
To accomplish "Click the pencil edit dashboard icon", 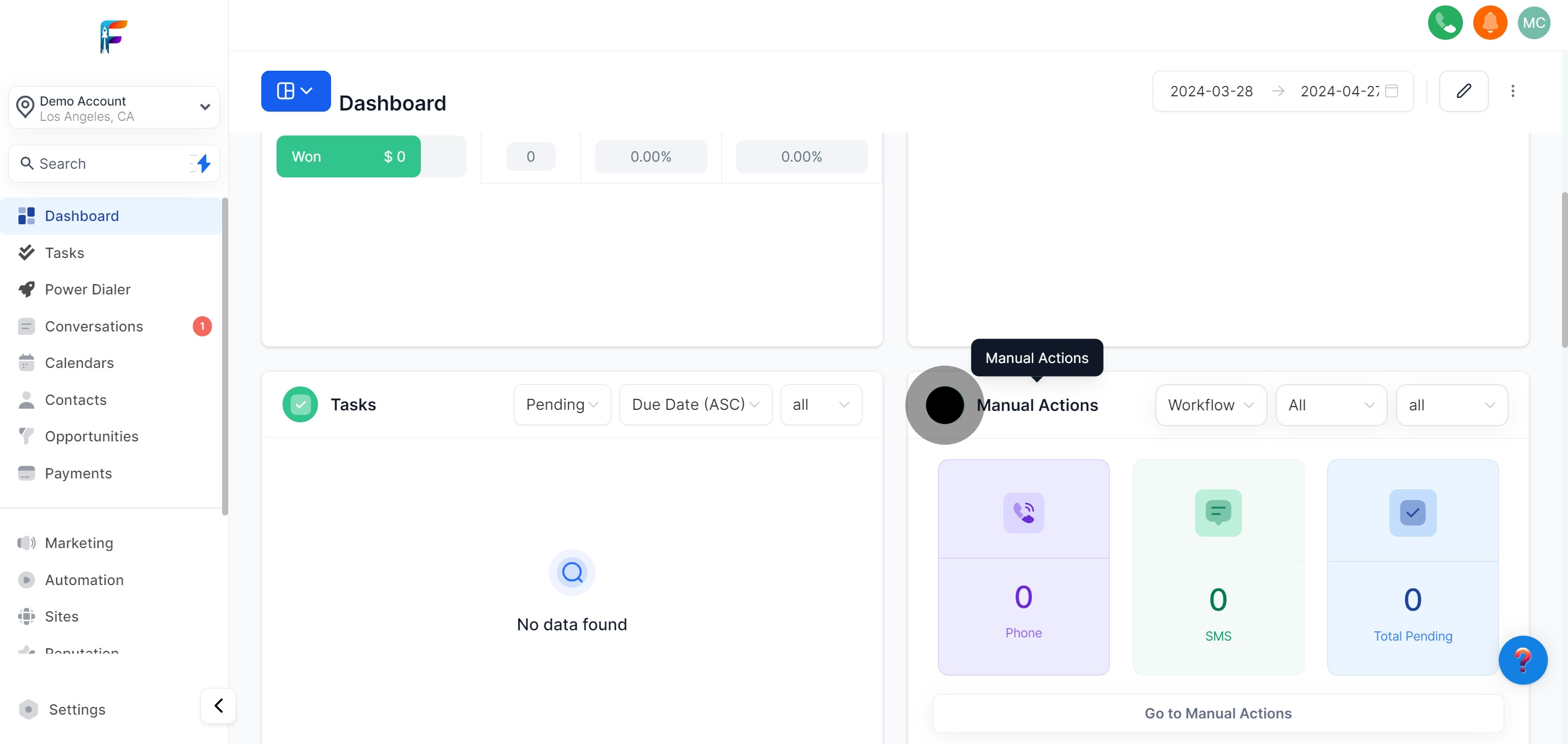I will point(1463,91).
